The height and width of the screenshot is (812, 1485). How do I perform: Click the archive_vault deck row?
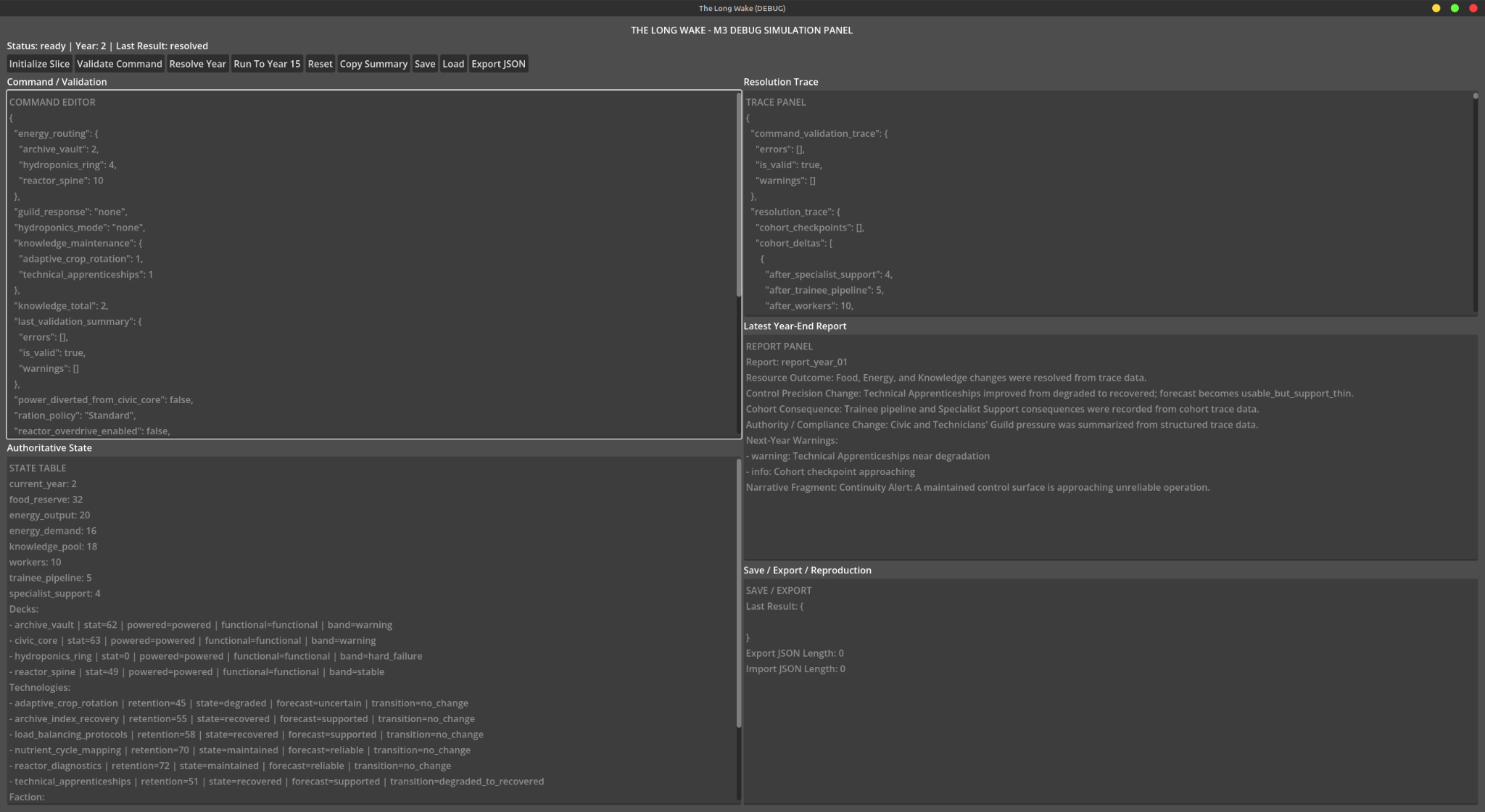pos(201,625)
